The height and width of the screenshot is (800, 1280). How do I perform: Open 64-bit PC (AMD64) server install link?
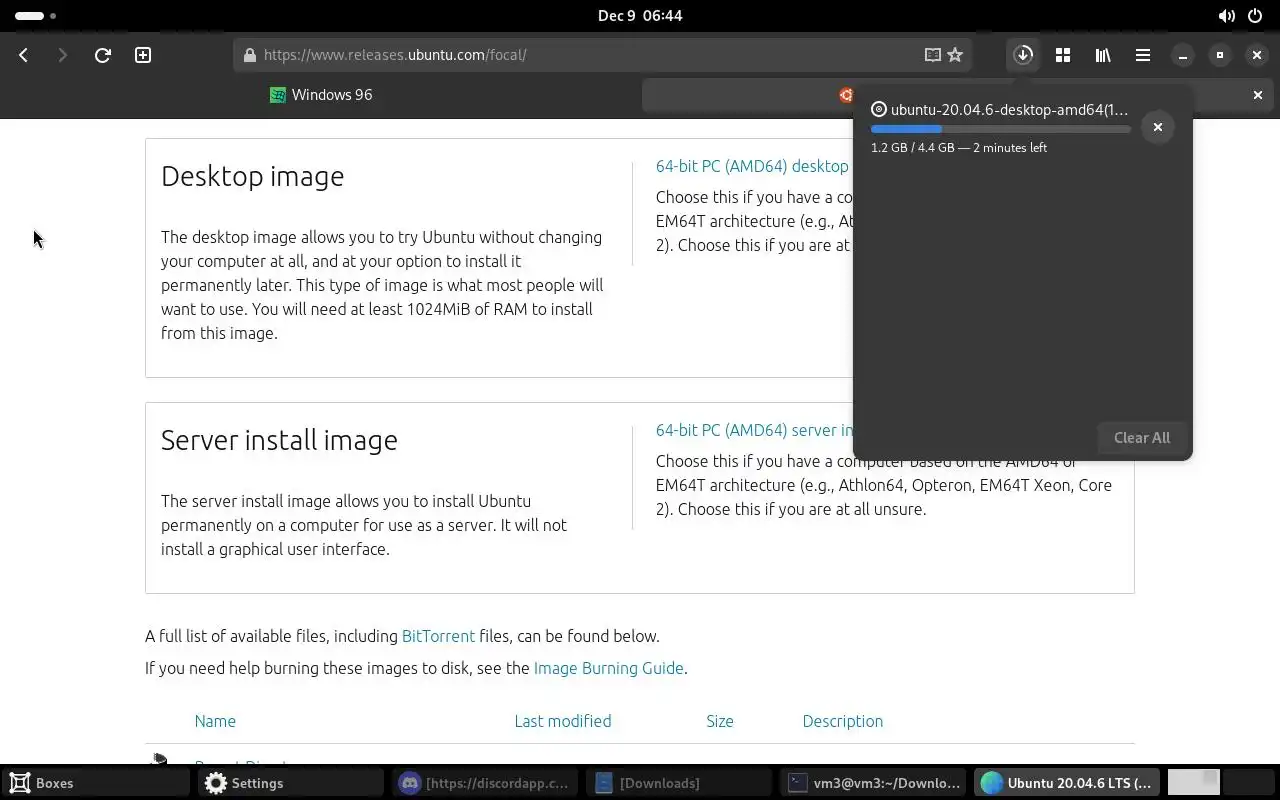(754, 430)
